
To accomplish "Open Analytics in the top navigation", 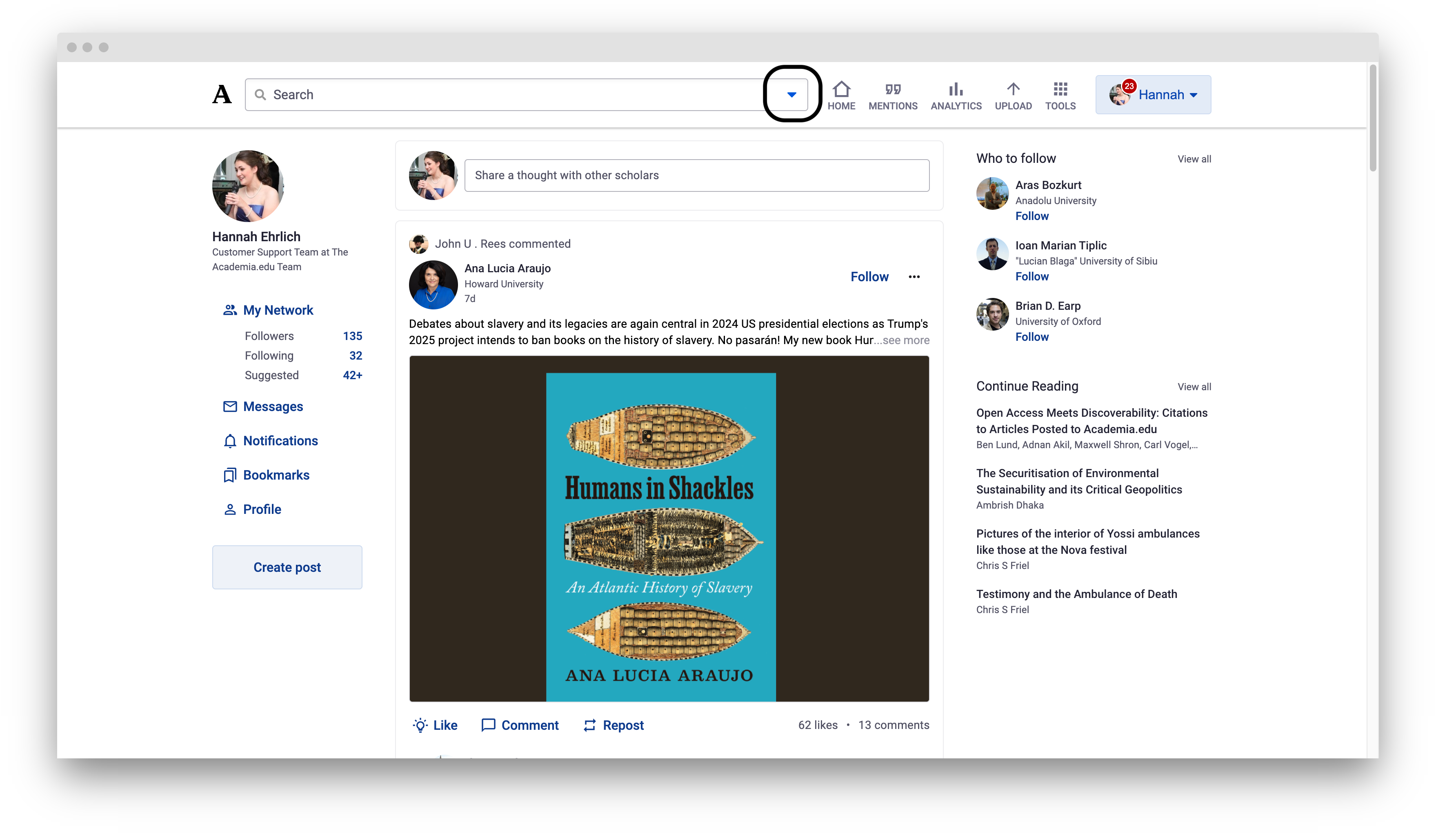I will point(956,96).
